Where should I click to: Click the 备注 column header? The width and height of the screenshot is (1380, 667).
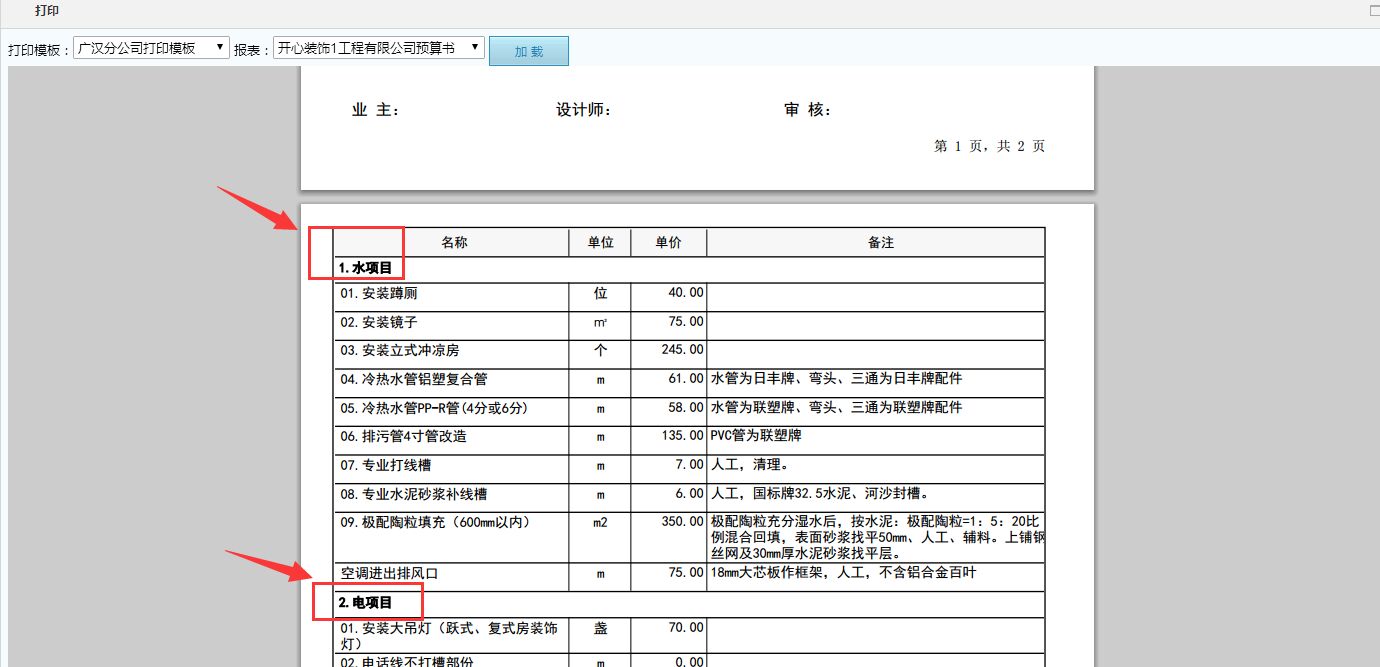(x=881, y=241)
